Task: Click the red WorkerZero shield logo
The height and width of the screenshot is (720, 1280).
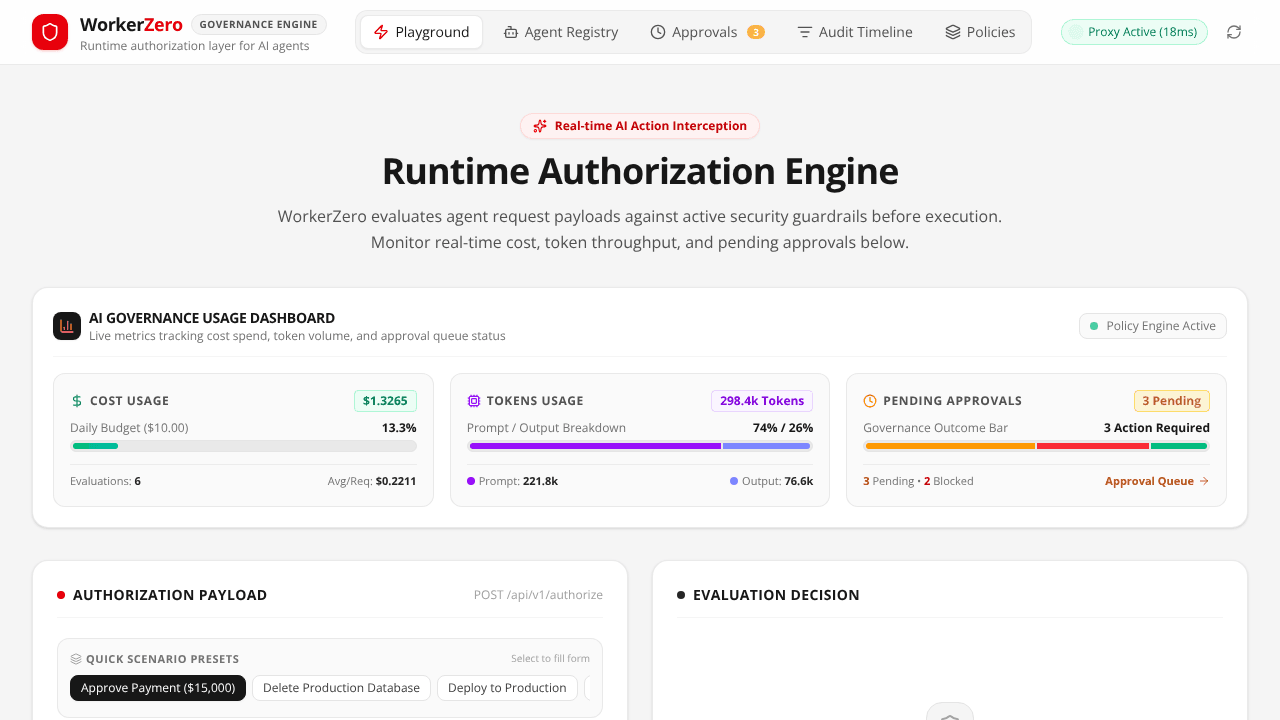Action: pos(50,32)
